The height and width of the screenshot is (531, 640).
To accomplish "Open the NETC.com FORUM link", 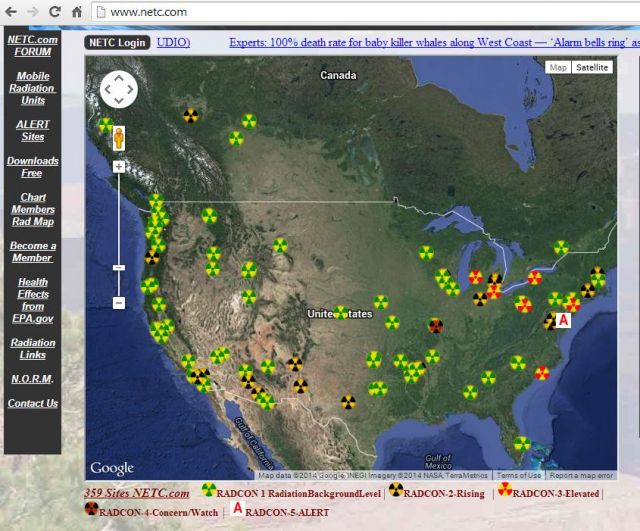I will pos(32,45).
